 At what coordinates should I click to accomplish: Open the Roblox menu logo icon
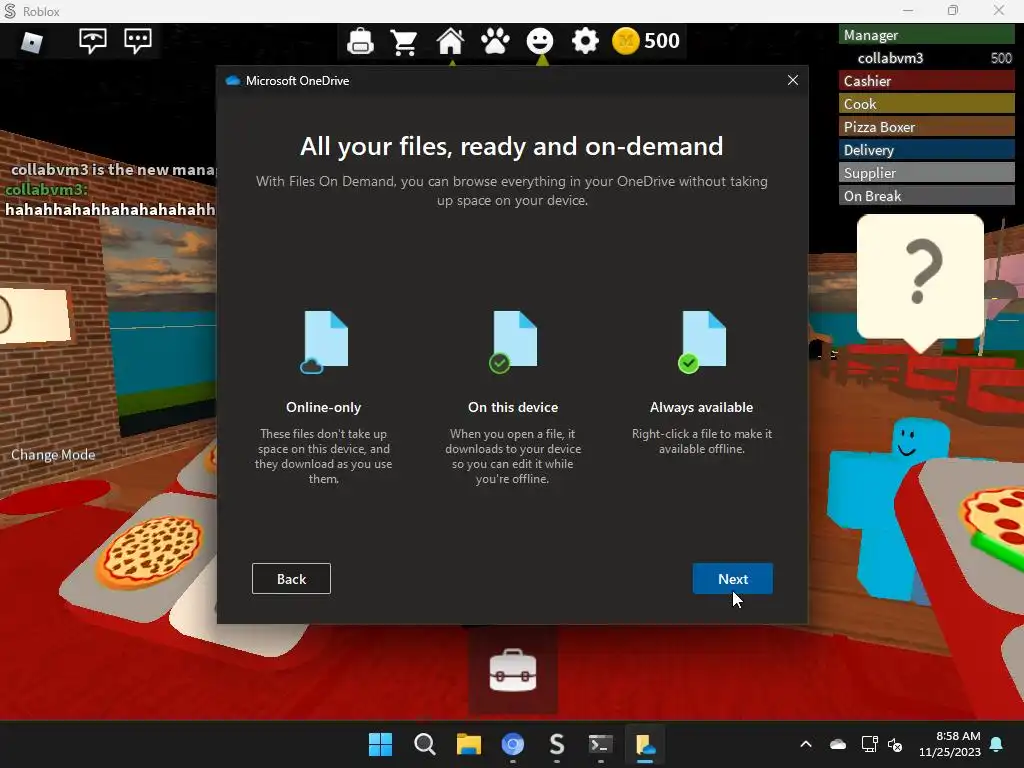click(x=31, y=42)
